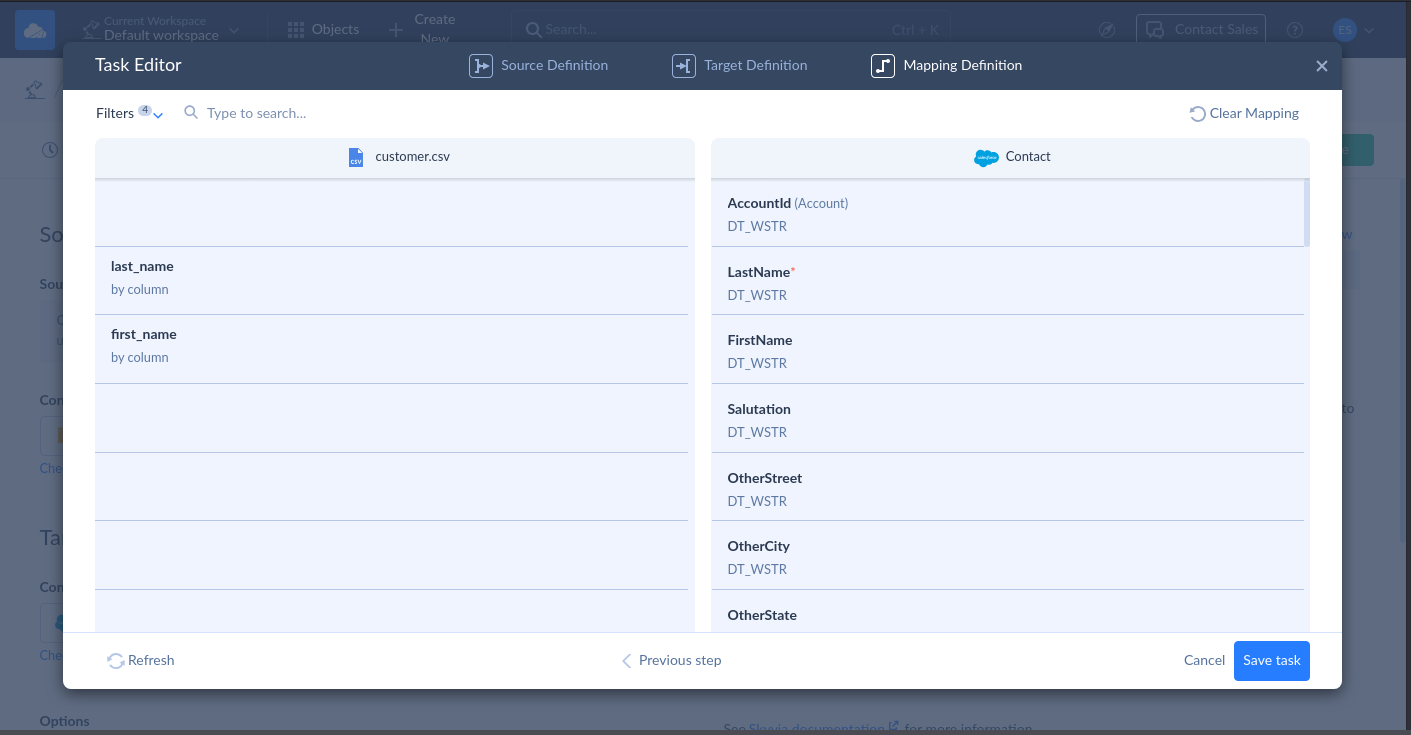
Task: Open the compass navigation icon in top bar
Action: coord(1107,29)
